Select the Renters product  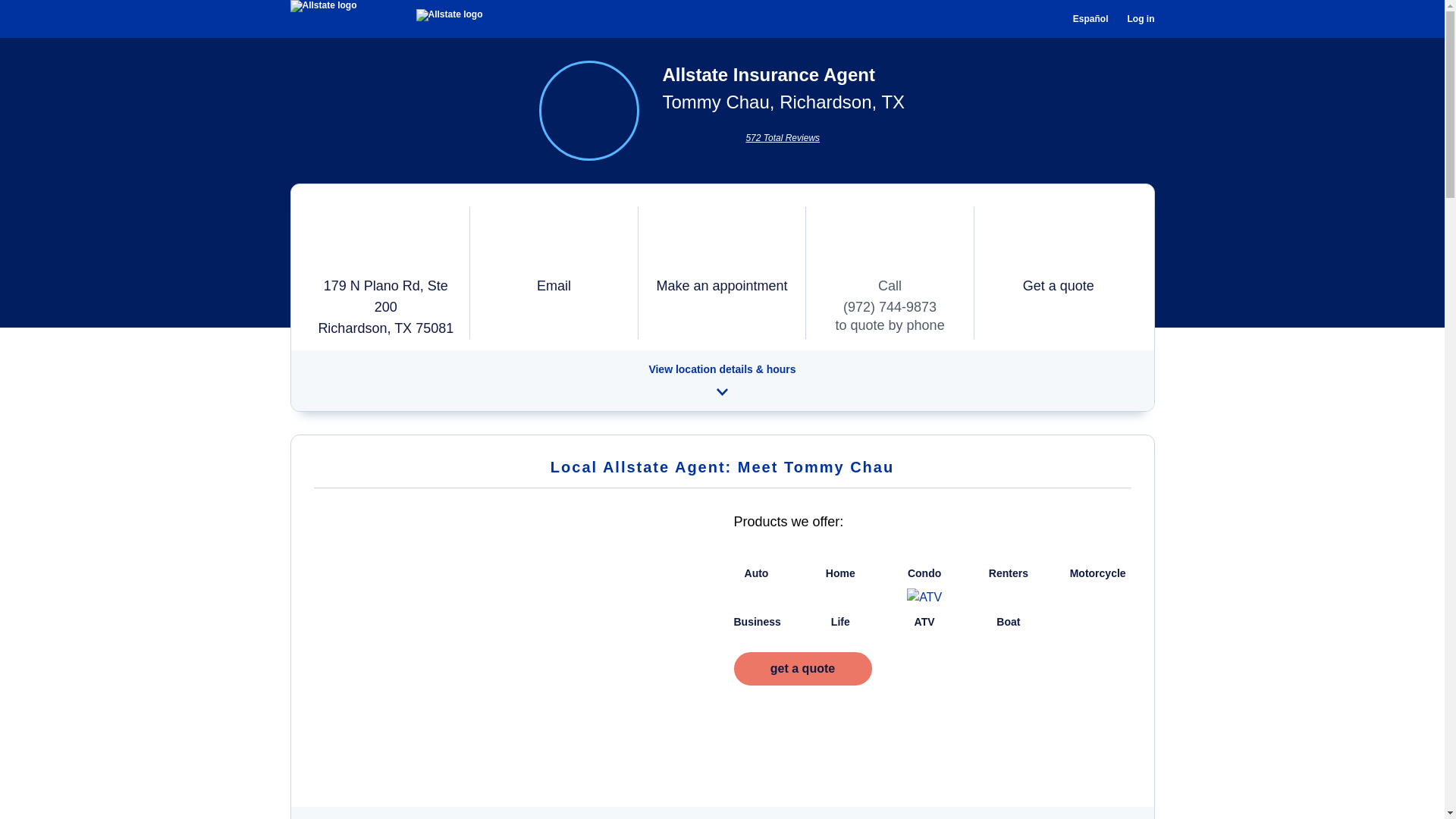coord(1008,573)
